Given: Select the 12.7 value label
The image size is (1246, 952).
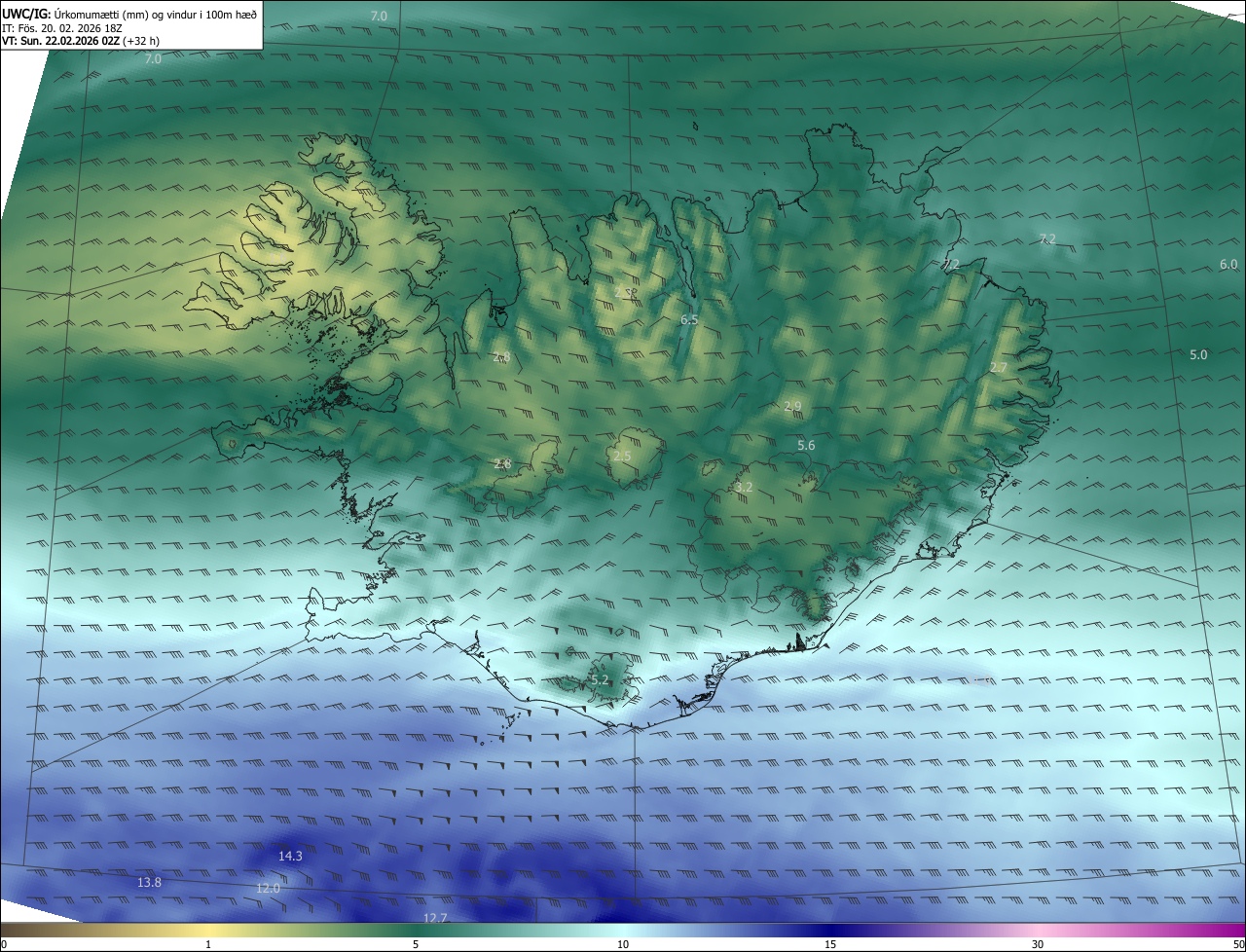Looking at the screenshot, I should point(435,917).
